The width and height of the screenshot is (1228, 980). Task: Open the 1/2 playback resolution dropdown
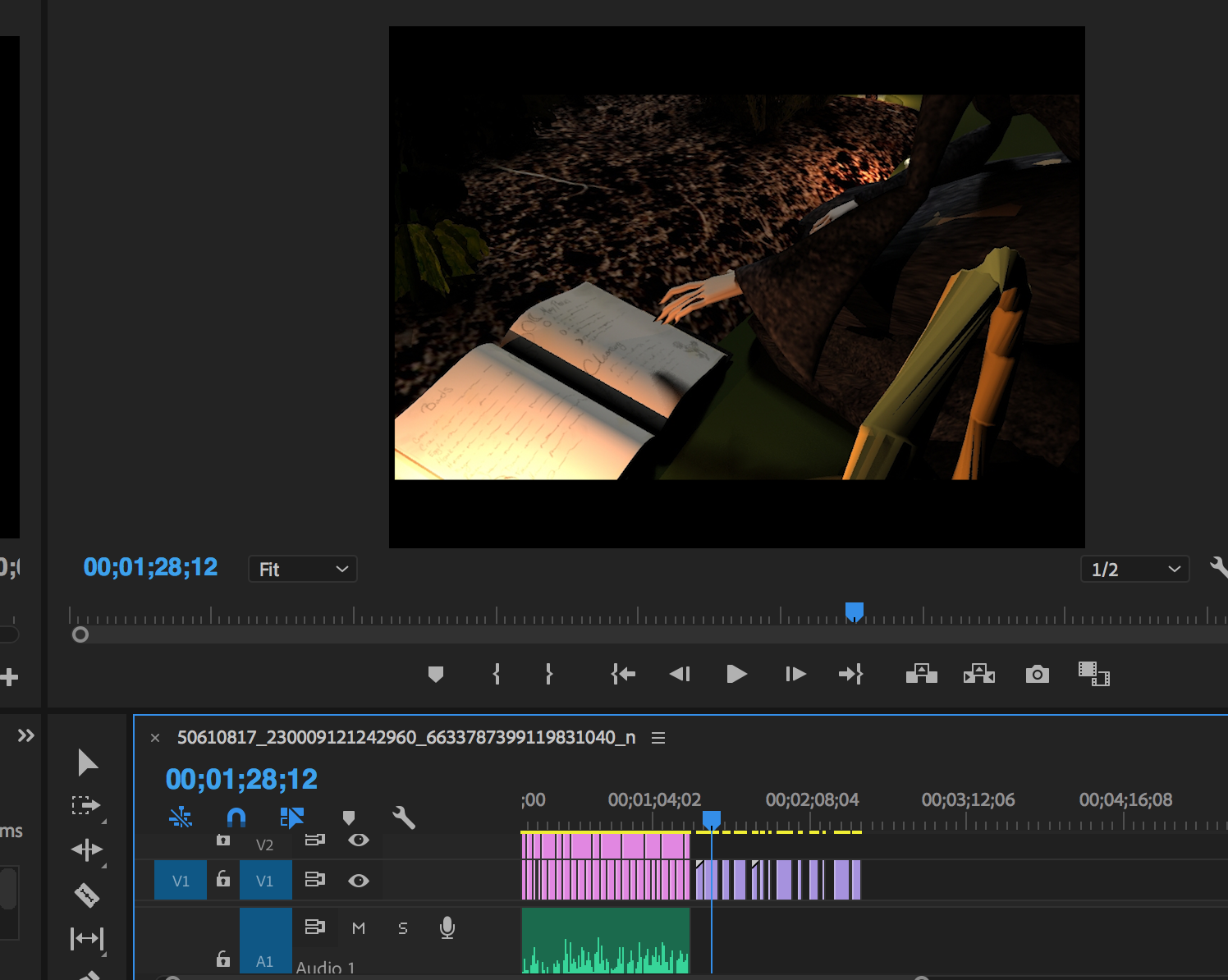(x=1134, y=570)
